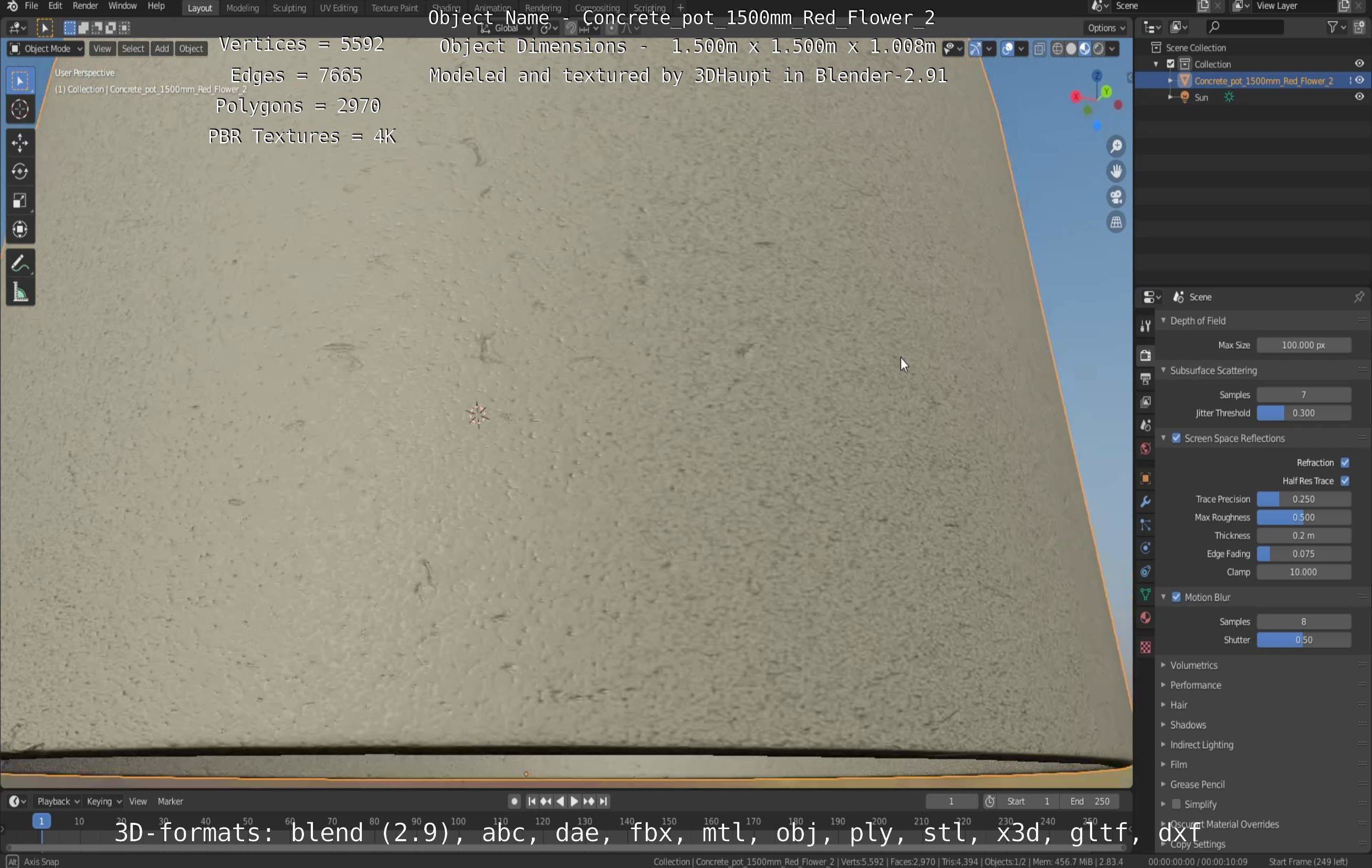Uncheck the Collection exclude checkbox
This screenshot has width=1372, height=868.
pyautogui.click(x=1171, y=64)
